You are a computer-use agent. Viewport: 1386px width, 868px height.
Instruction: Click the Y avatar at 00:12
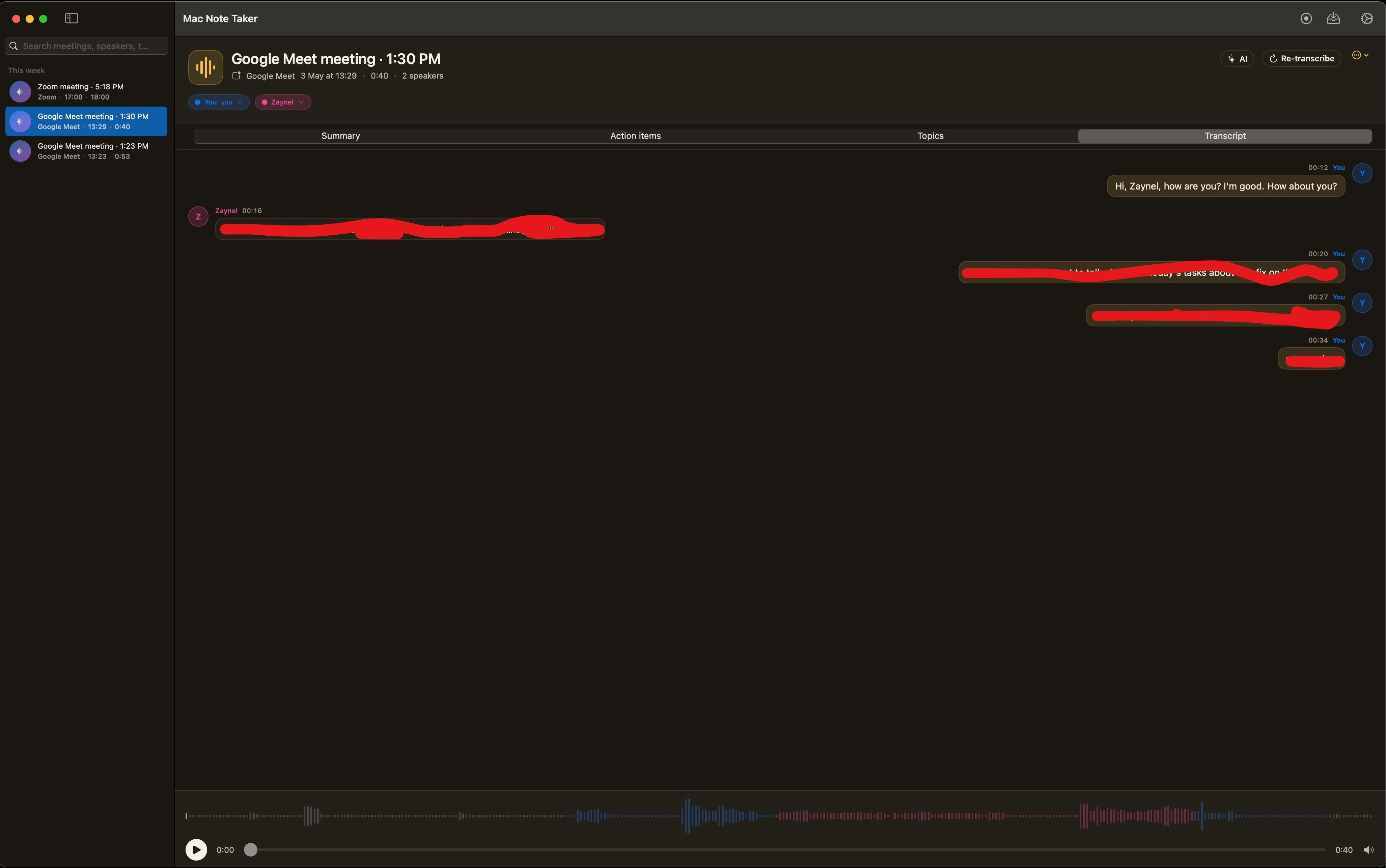pyautogui.click(x=1362, y=173)
